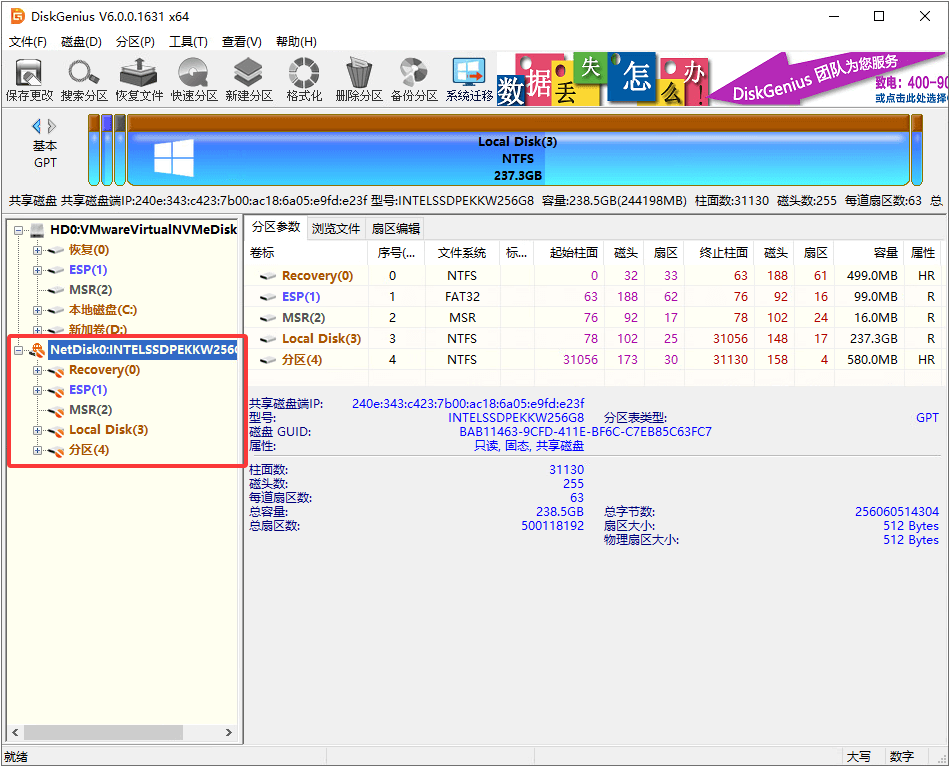
Task: Select the 删除分区 delete partition tool
Action: 359,80
